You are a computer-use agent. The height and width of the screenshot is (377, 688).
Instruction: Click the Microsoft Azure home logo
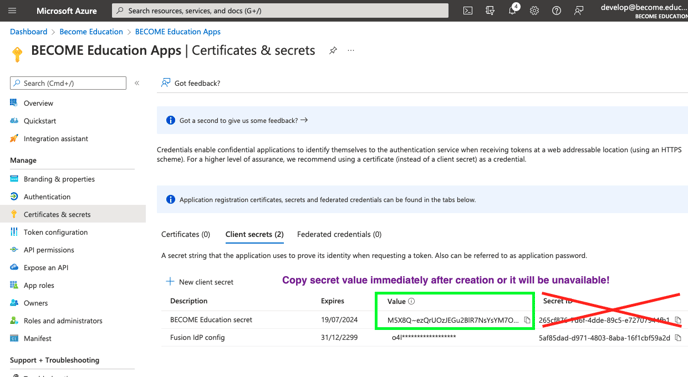(x=66, y=11)
